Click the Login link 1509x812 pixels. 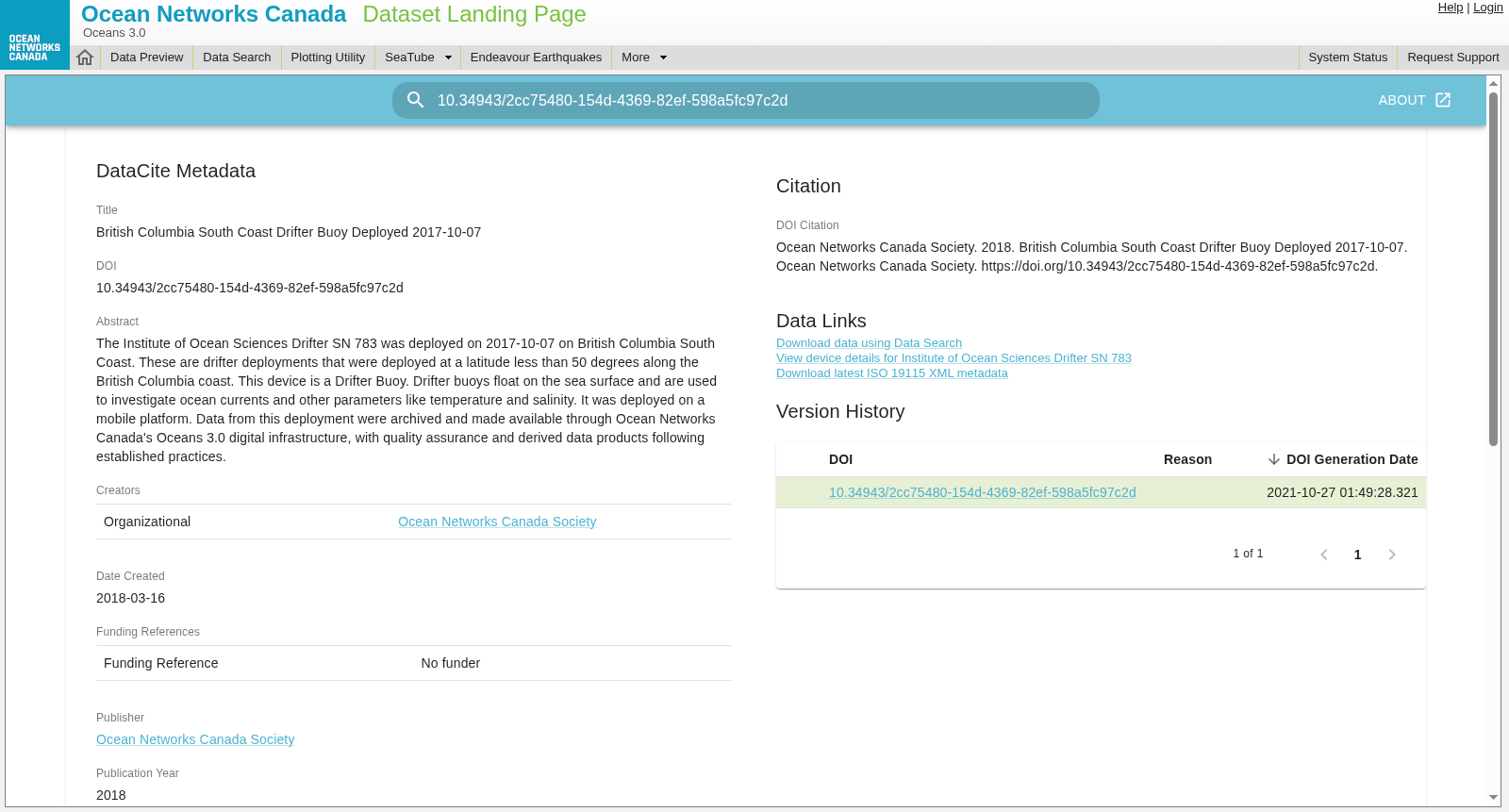1488,8
